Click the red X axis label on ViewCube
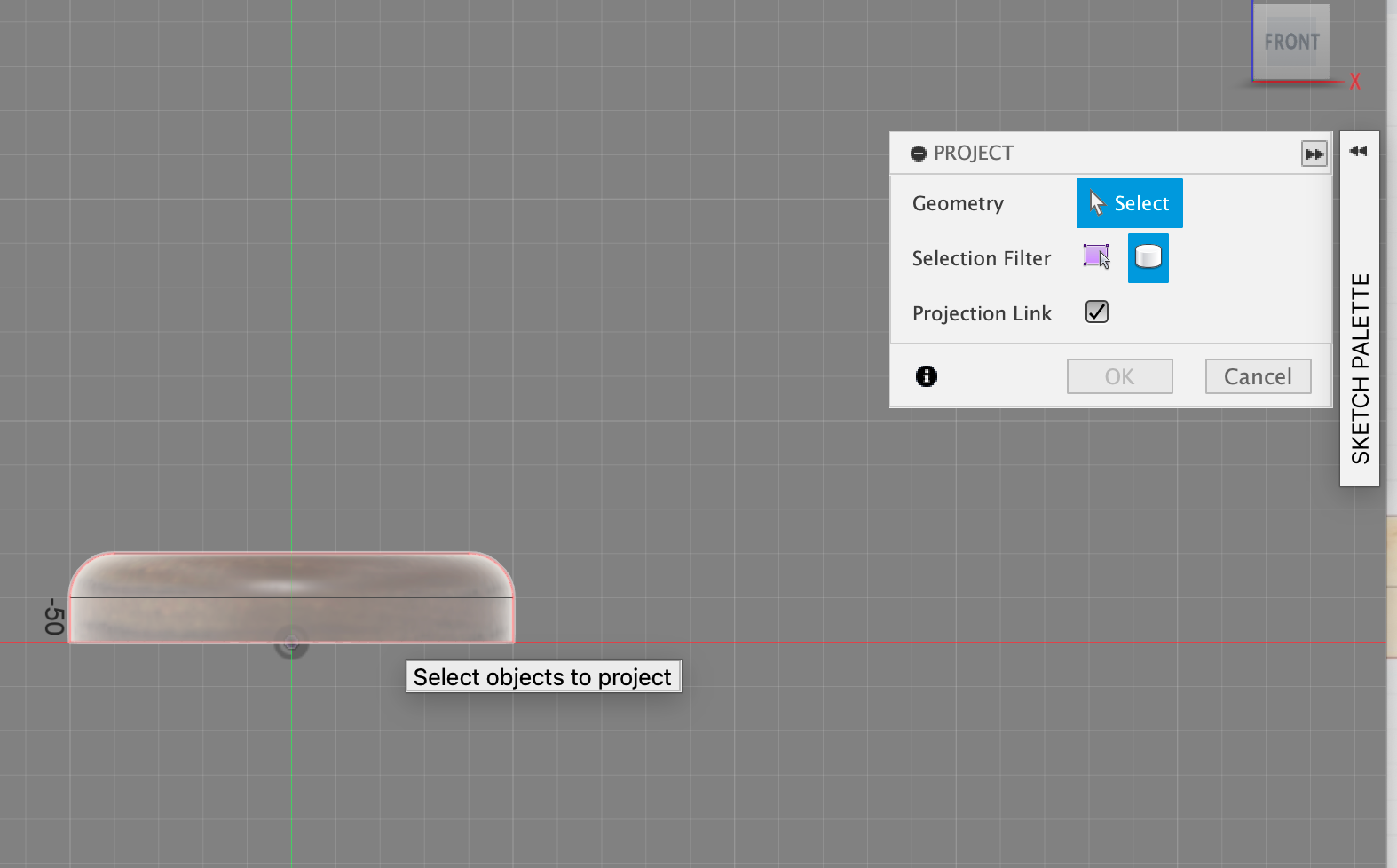1397x868 pixels. click(x=1354, y=82)
